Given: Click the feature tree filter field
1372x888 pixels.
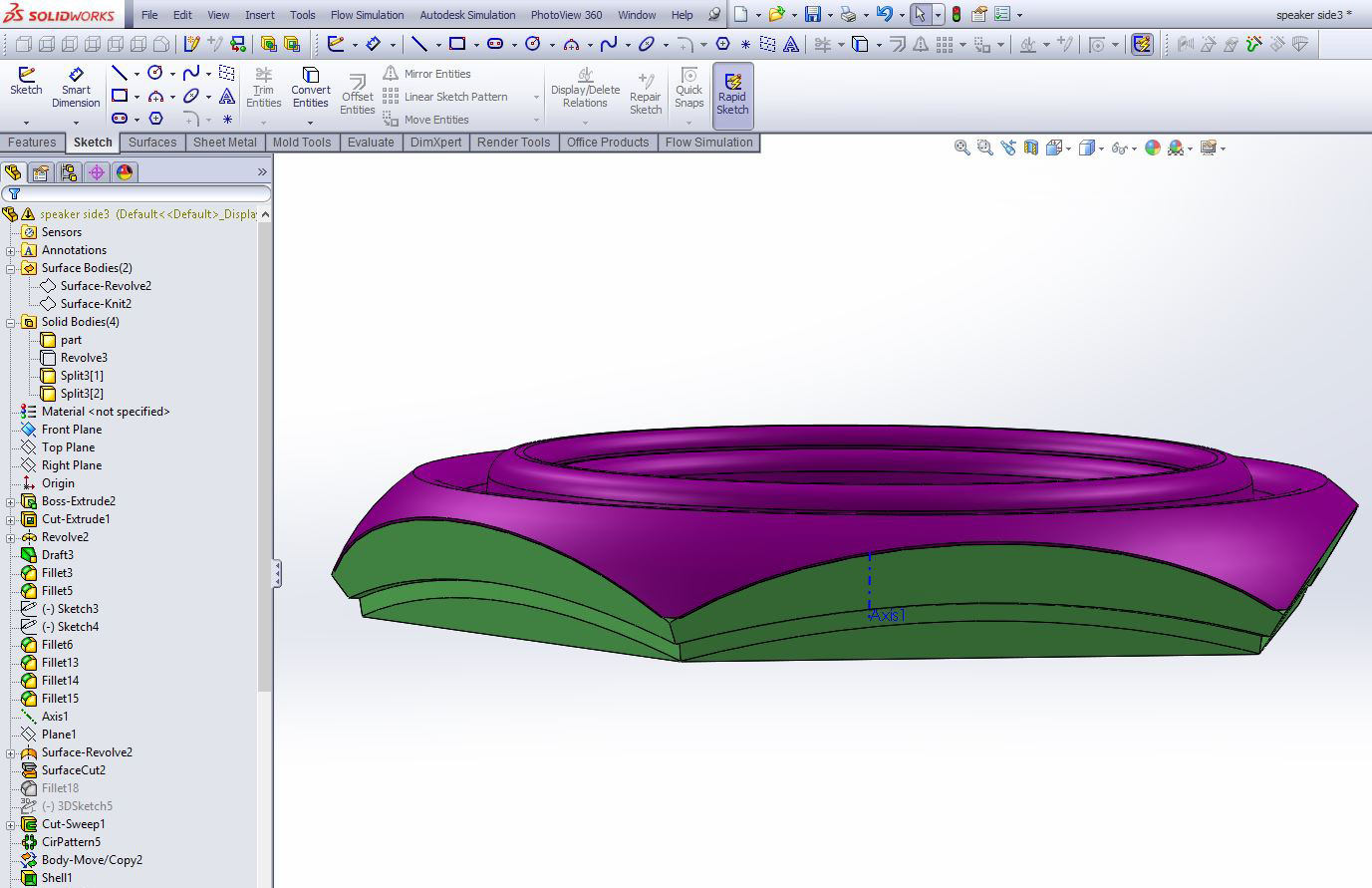Looking at the screenshot, I should point(137,193).
